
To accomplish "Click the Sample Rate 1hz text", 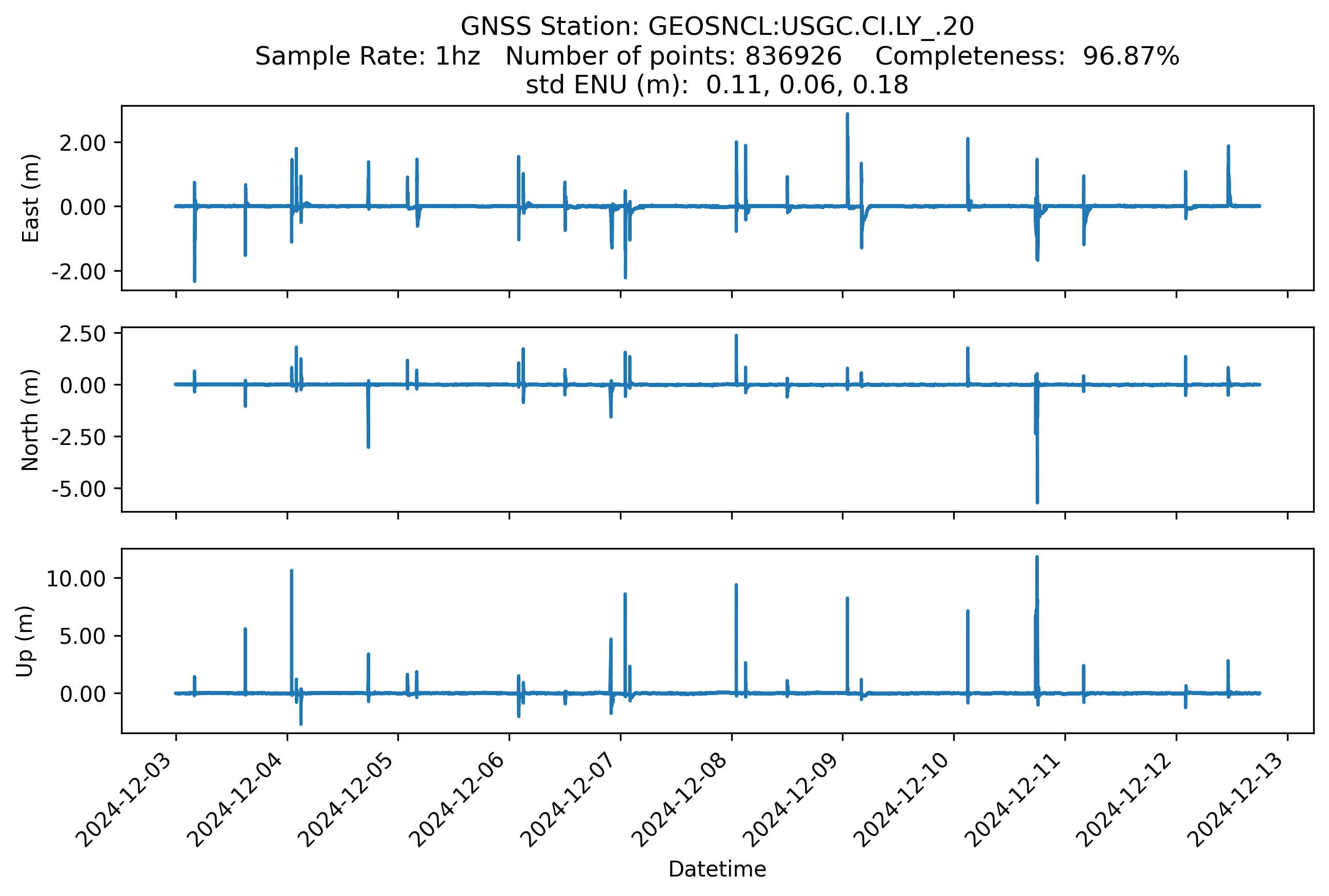I will point(367,56).
